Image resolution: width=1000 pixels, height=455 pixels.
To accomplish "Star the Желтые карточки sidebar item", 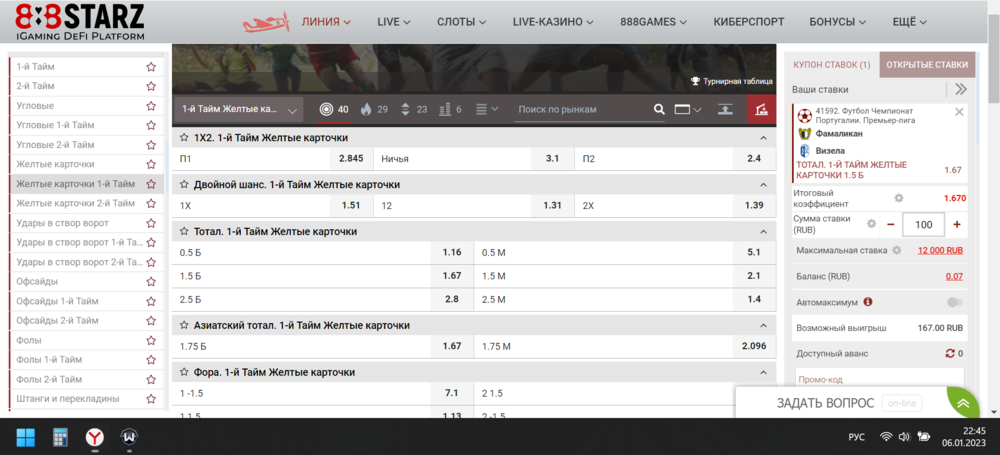I will tap(151, 164).
